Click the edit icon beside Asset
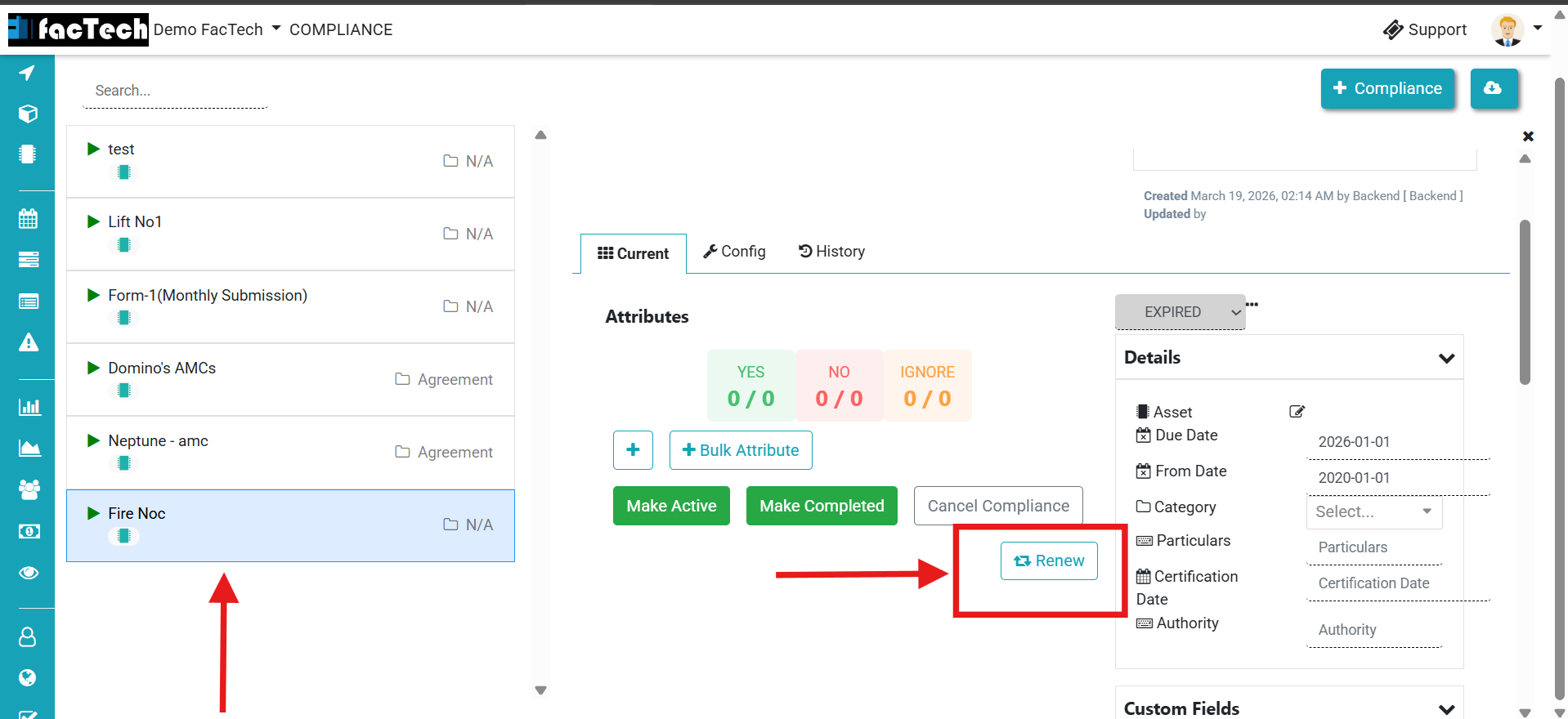The height and width of the screenshot is (719, 1568). pyautogui.click(x=1297, y=412)
